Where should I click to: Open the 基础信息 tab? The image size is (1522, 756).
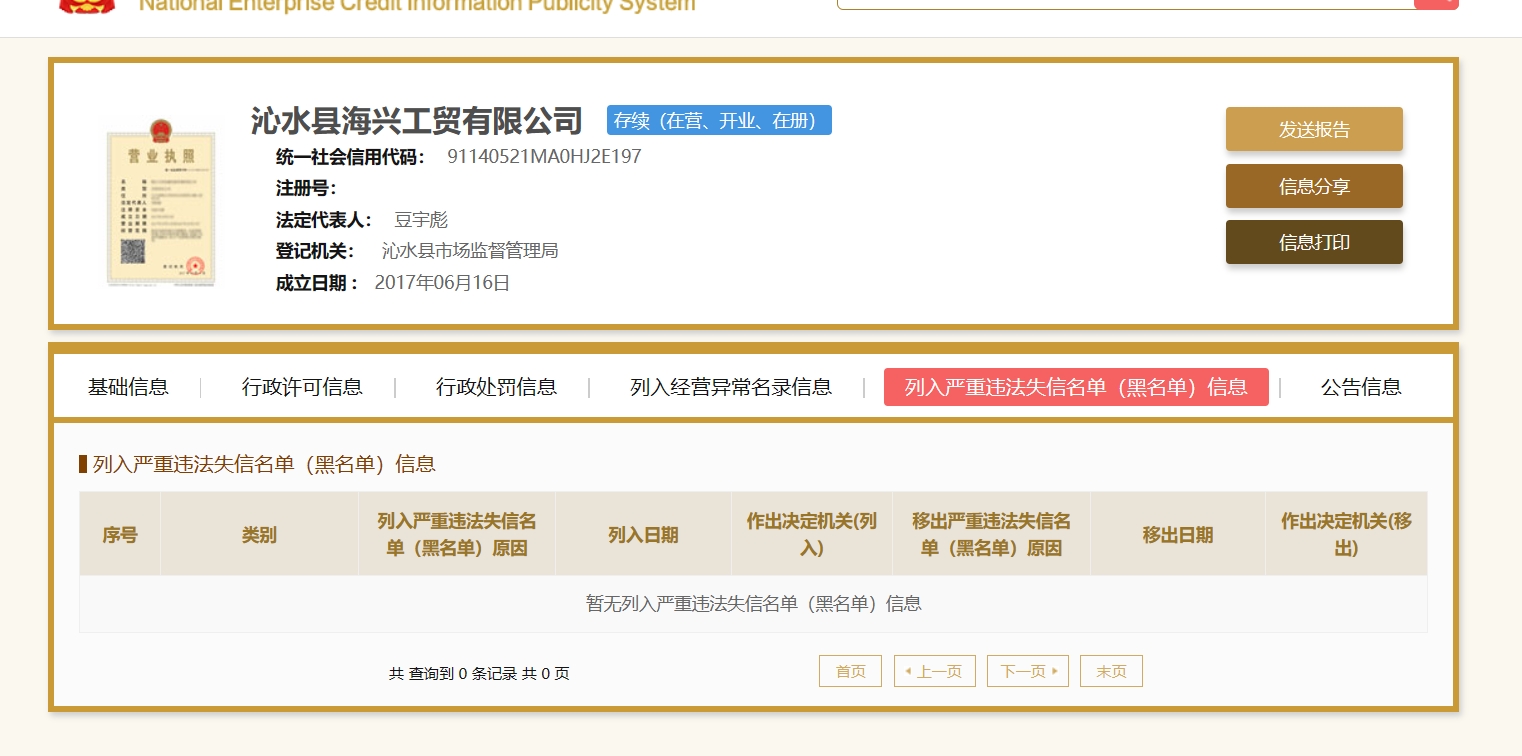coord(128,387)
